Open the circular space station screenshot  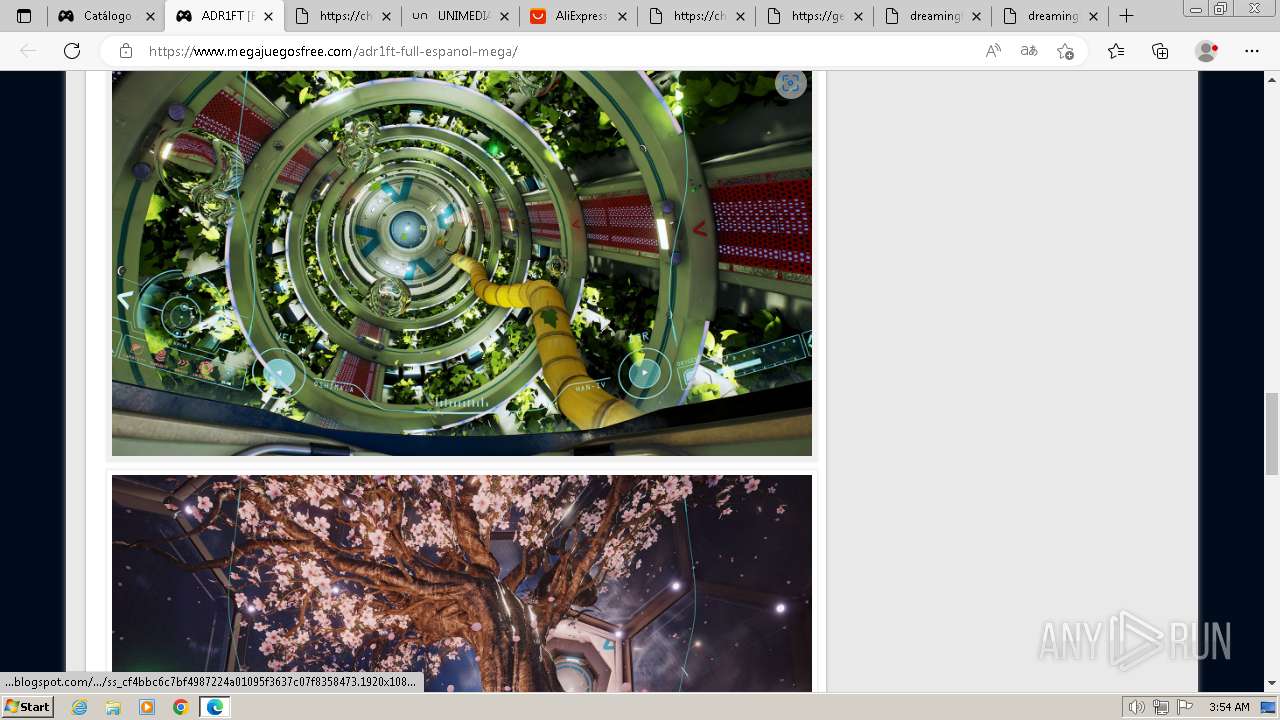click(x=462, y=263)
